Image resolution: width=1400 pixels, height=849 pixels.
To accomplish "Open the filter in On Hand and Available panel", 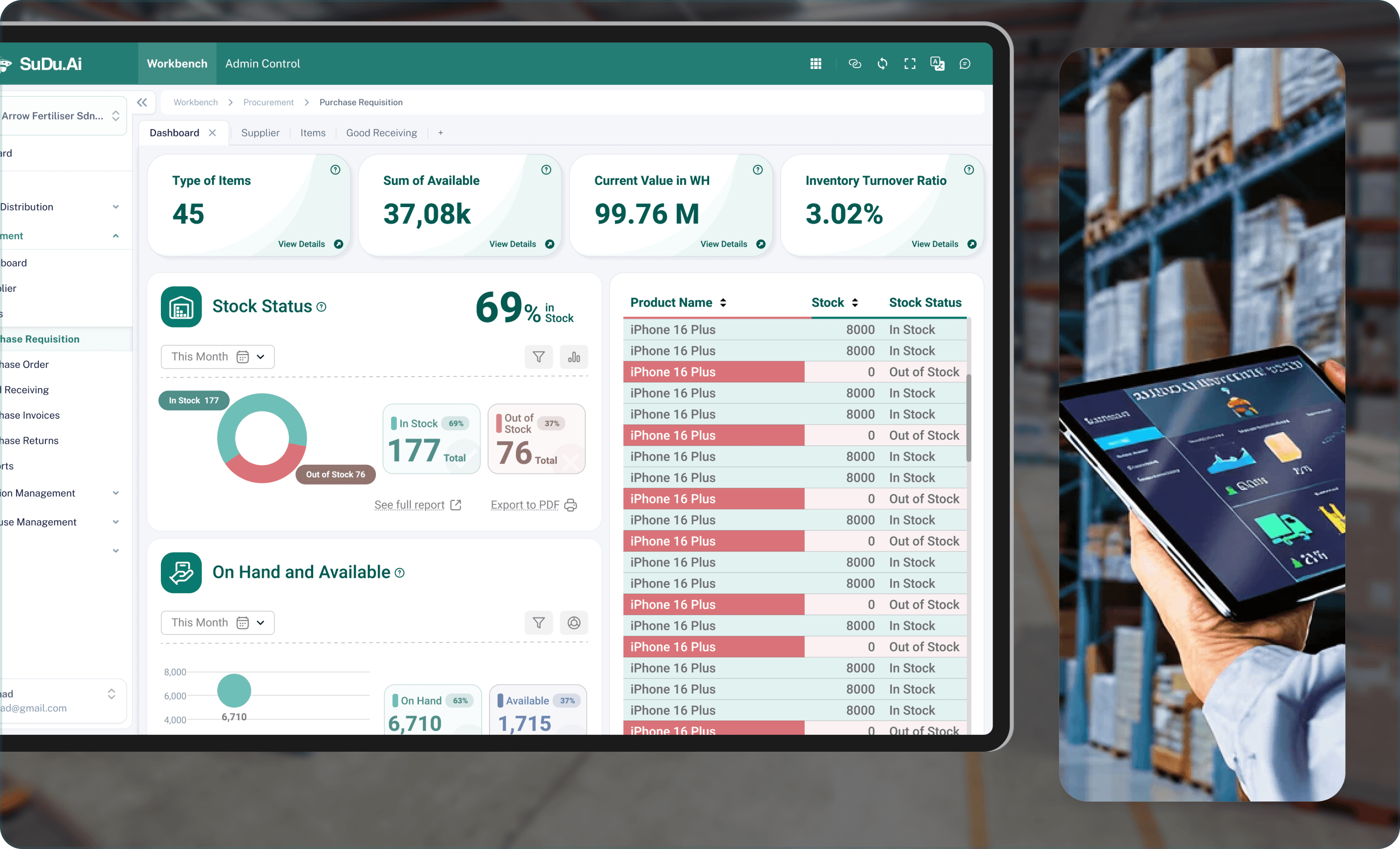I will coord(538,623).
